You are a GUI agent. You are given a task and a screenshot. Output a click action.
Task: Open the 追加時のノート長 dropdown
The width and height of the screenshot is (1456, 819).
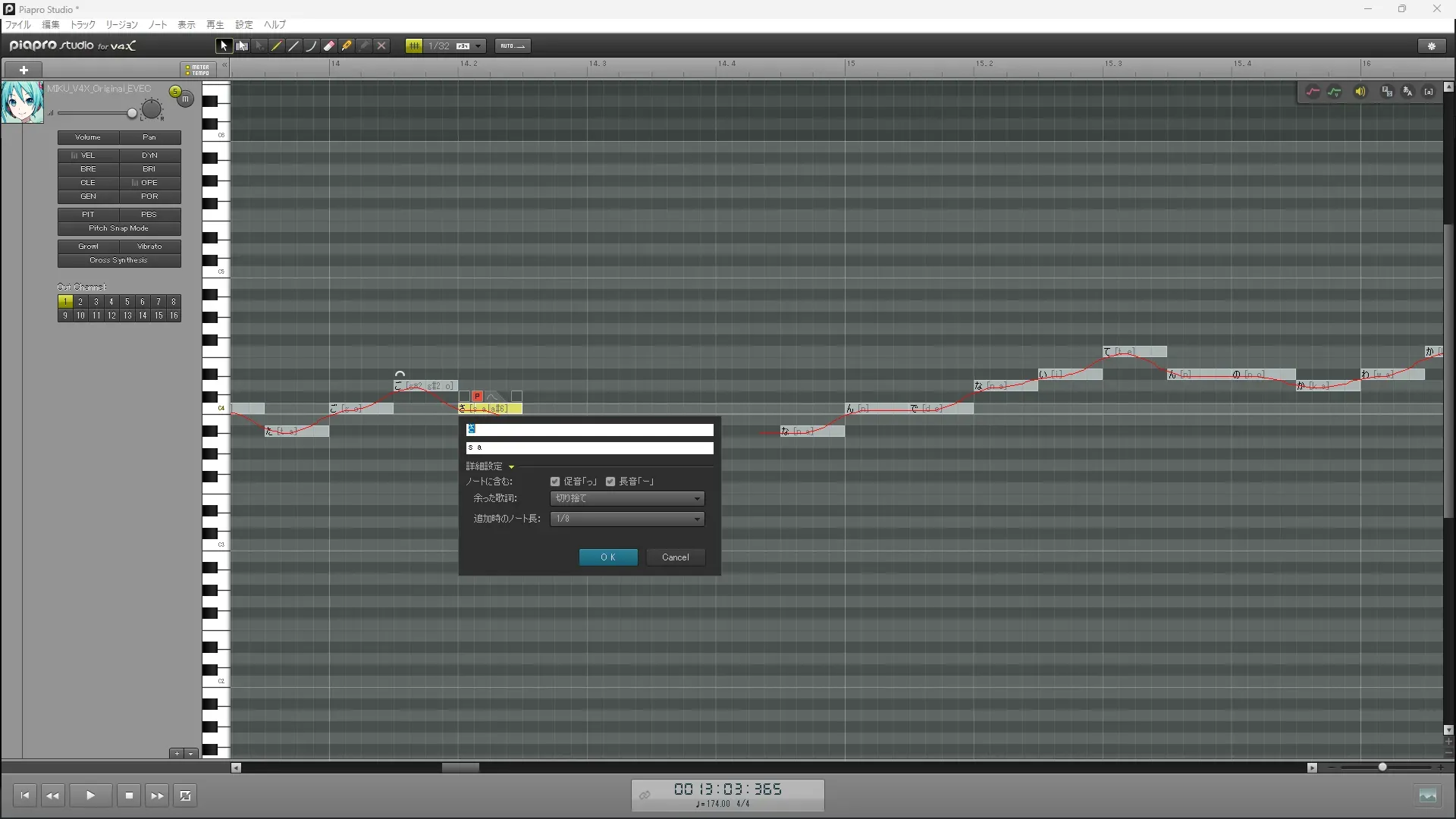pos(626,519)
